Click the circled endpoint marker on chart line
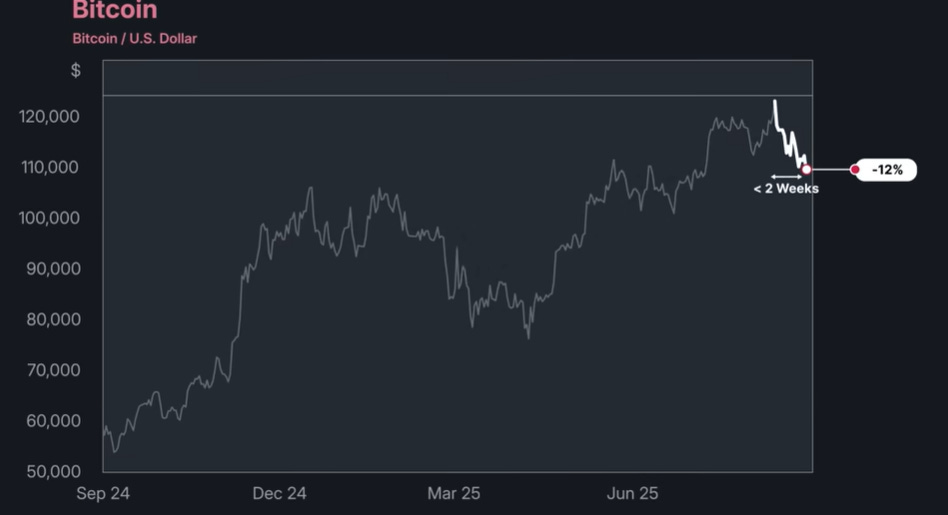Screen dimensions: 948x515 (806, 170)
